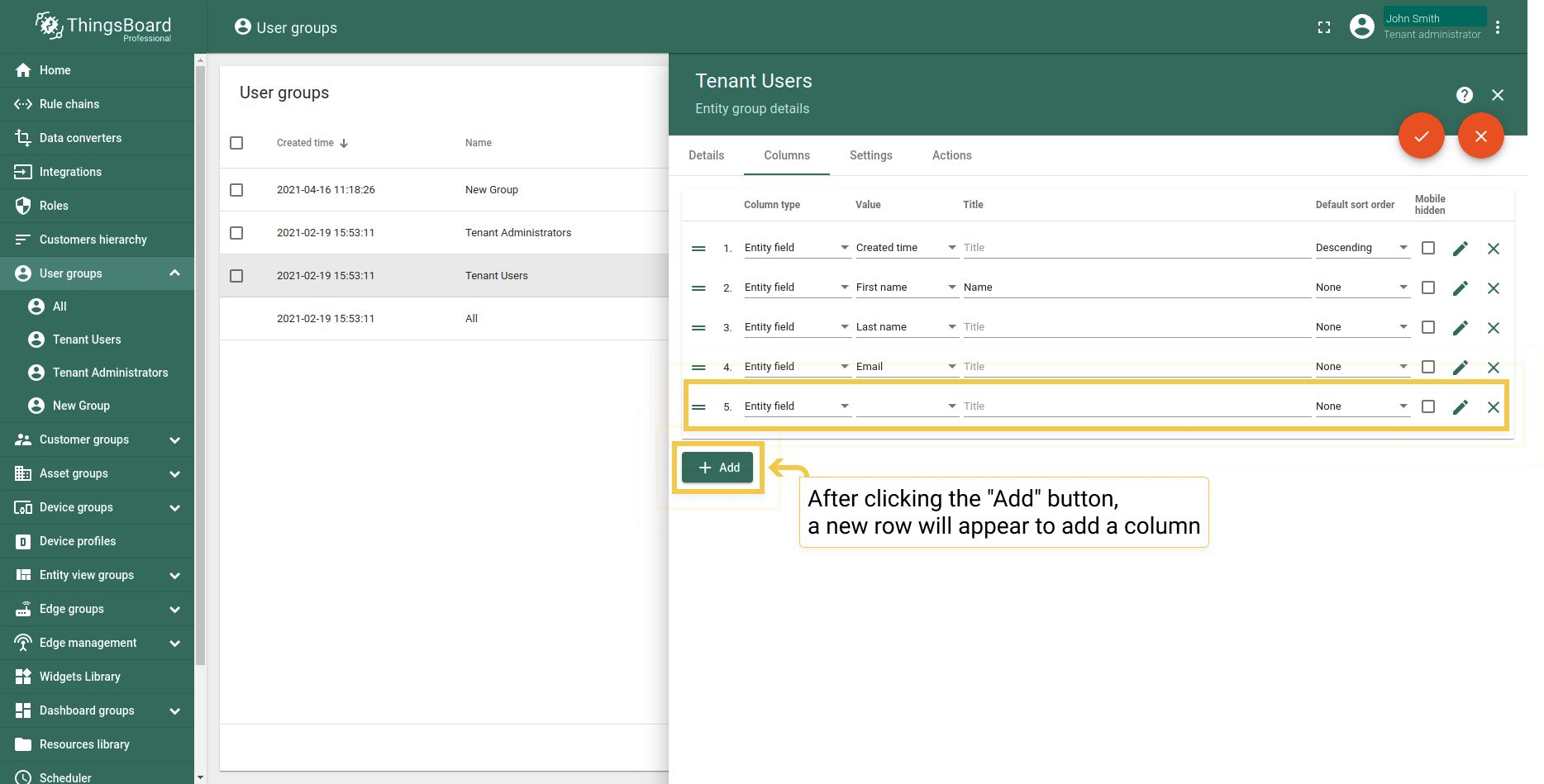Open the Value dropdown in row 5

[906, 406]
